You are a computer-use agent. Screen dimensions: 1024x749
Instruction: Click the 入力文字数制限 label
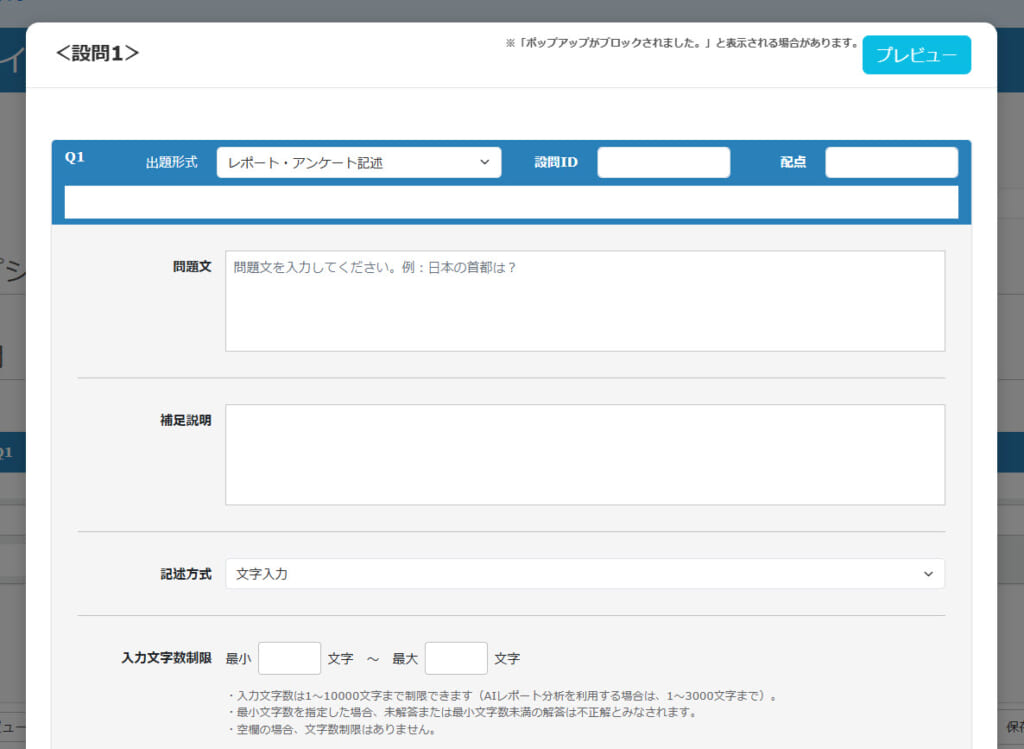(166, 659)
